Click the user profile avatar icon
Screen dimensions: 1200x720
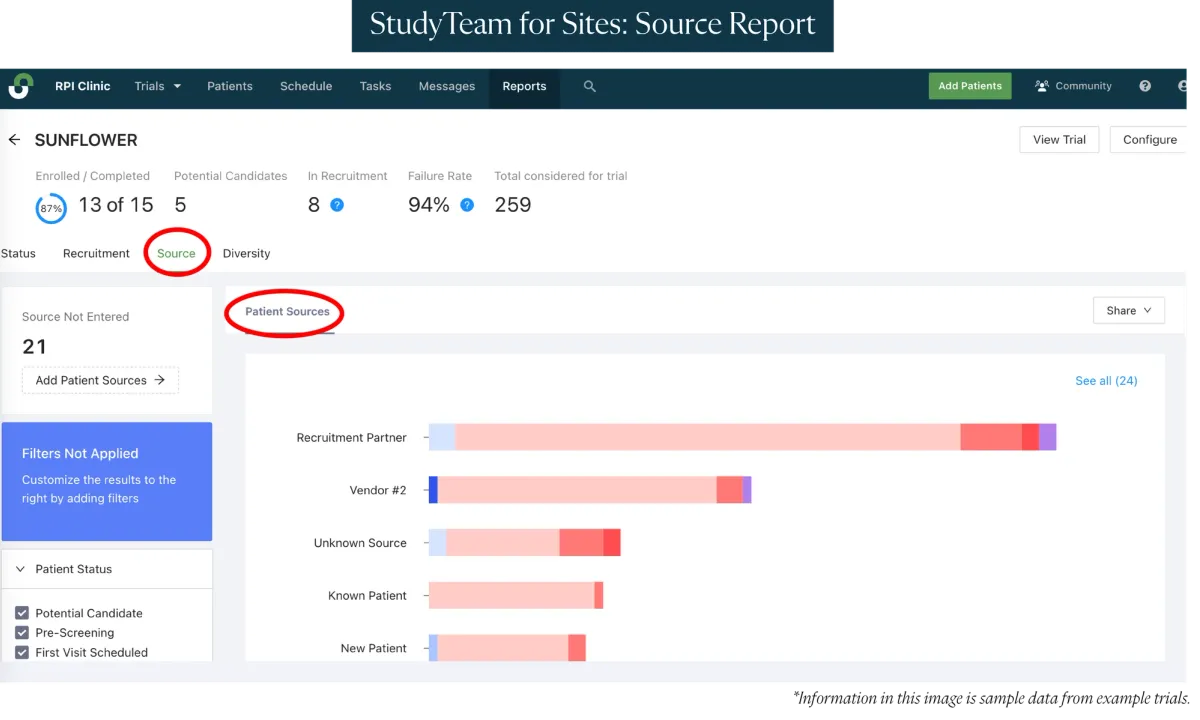pos(1186,86)
